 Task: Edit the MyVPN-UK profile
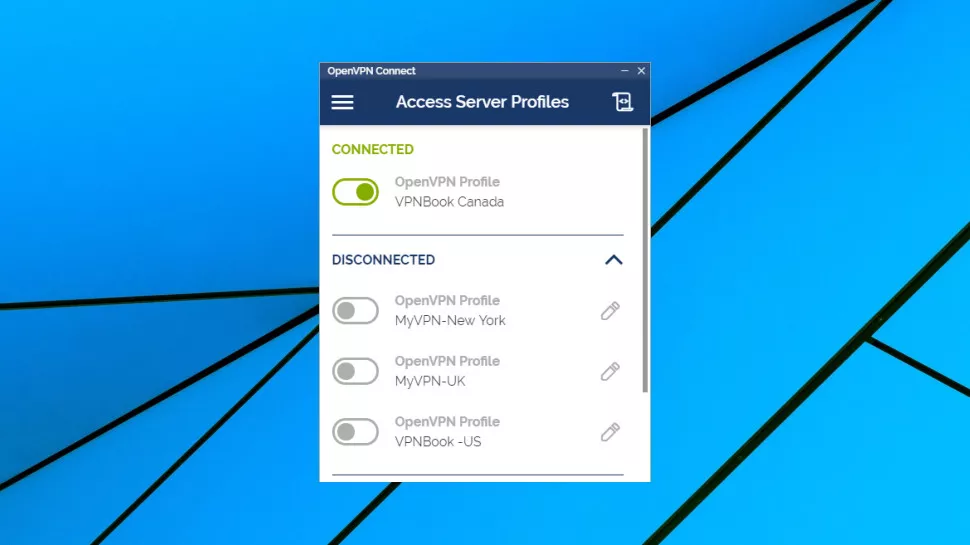[610, 371]
